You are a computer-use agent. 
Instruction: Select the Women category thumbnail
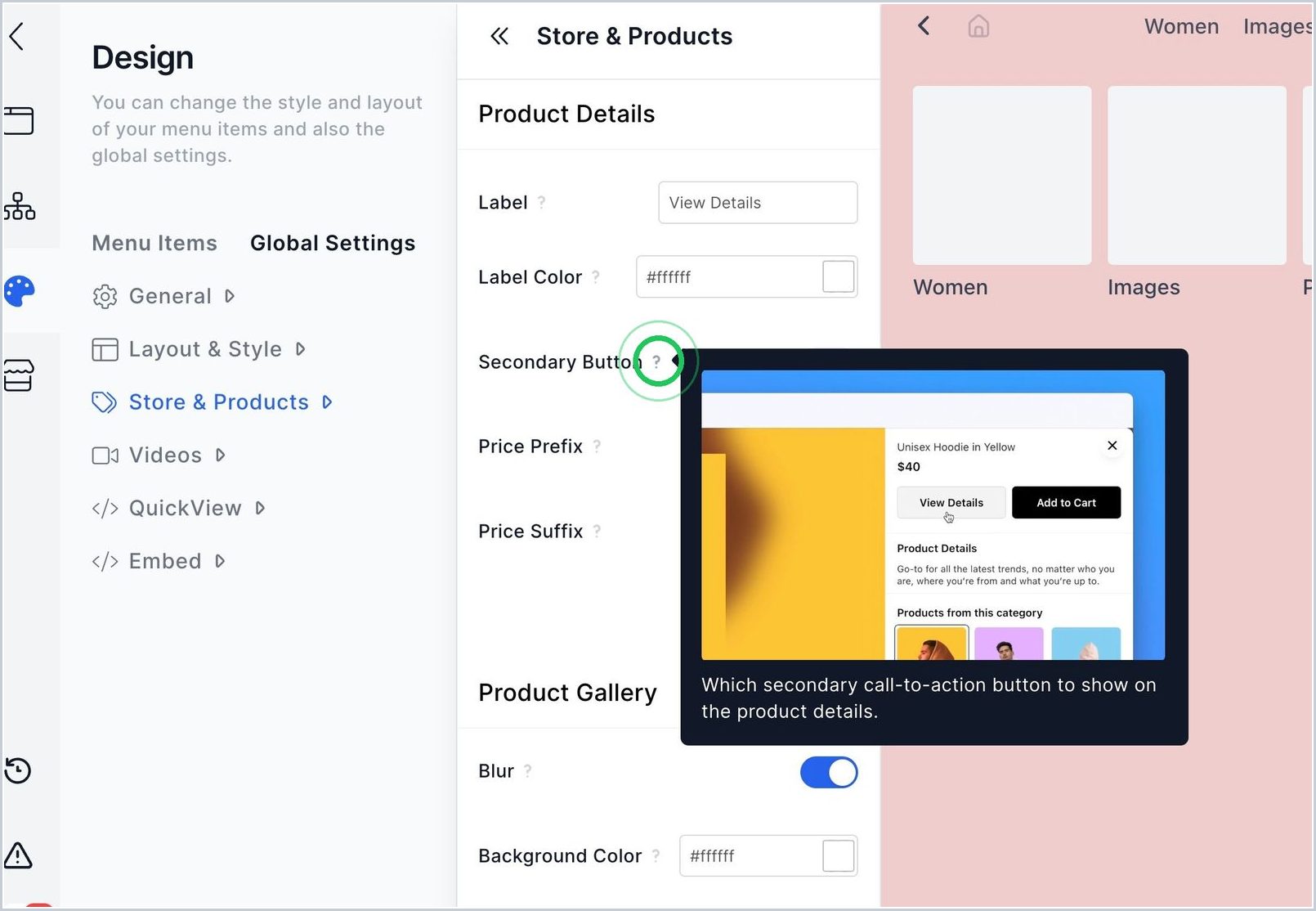1002,175
